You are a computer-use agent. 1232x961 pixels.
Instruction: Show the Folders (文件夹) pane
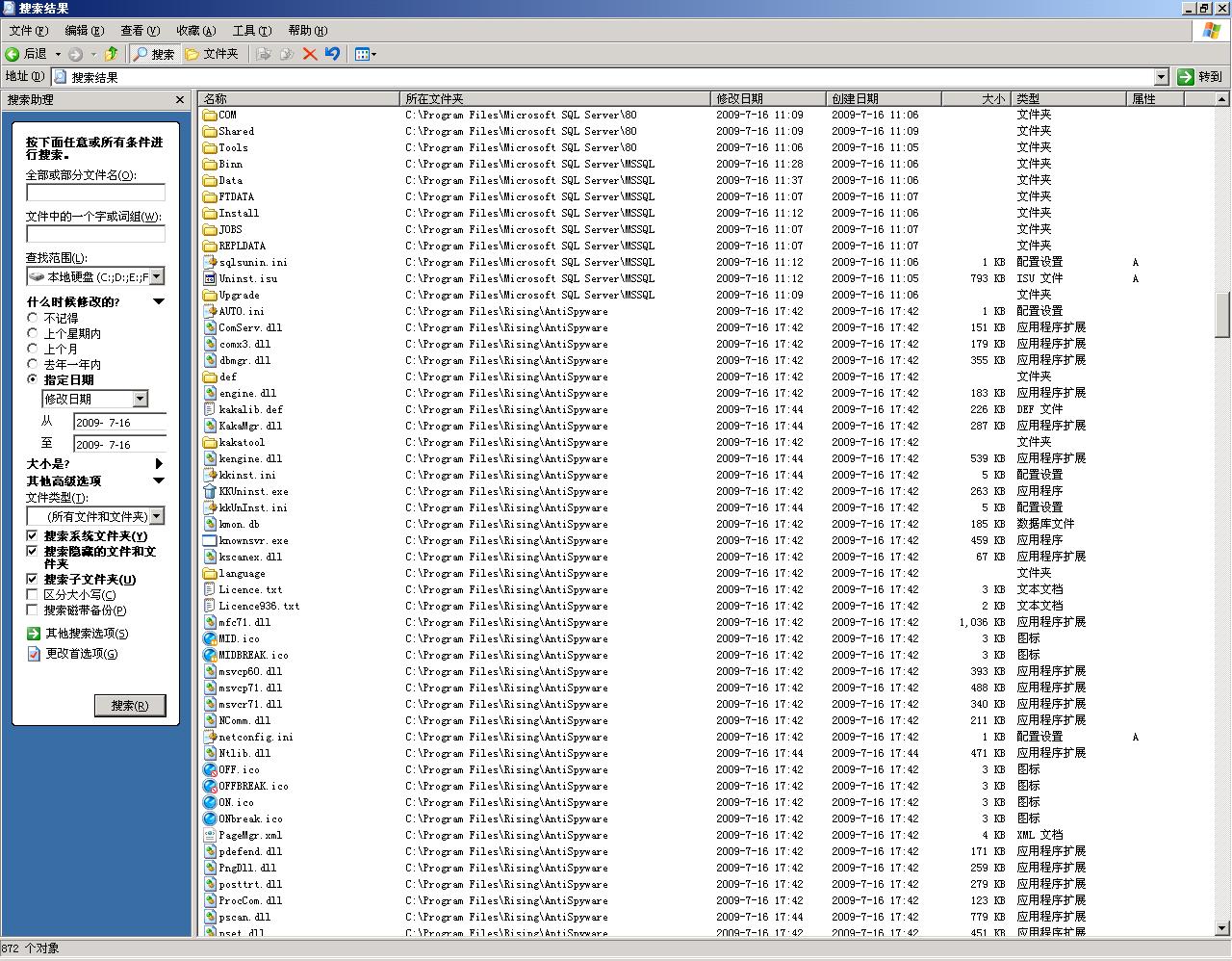212,54
